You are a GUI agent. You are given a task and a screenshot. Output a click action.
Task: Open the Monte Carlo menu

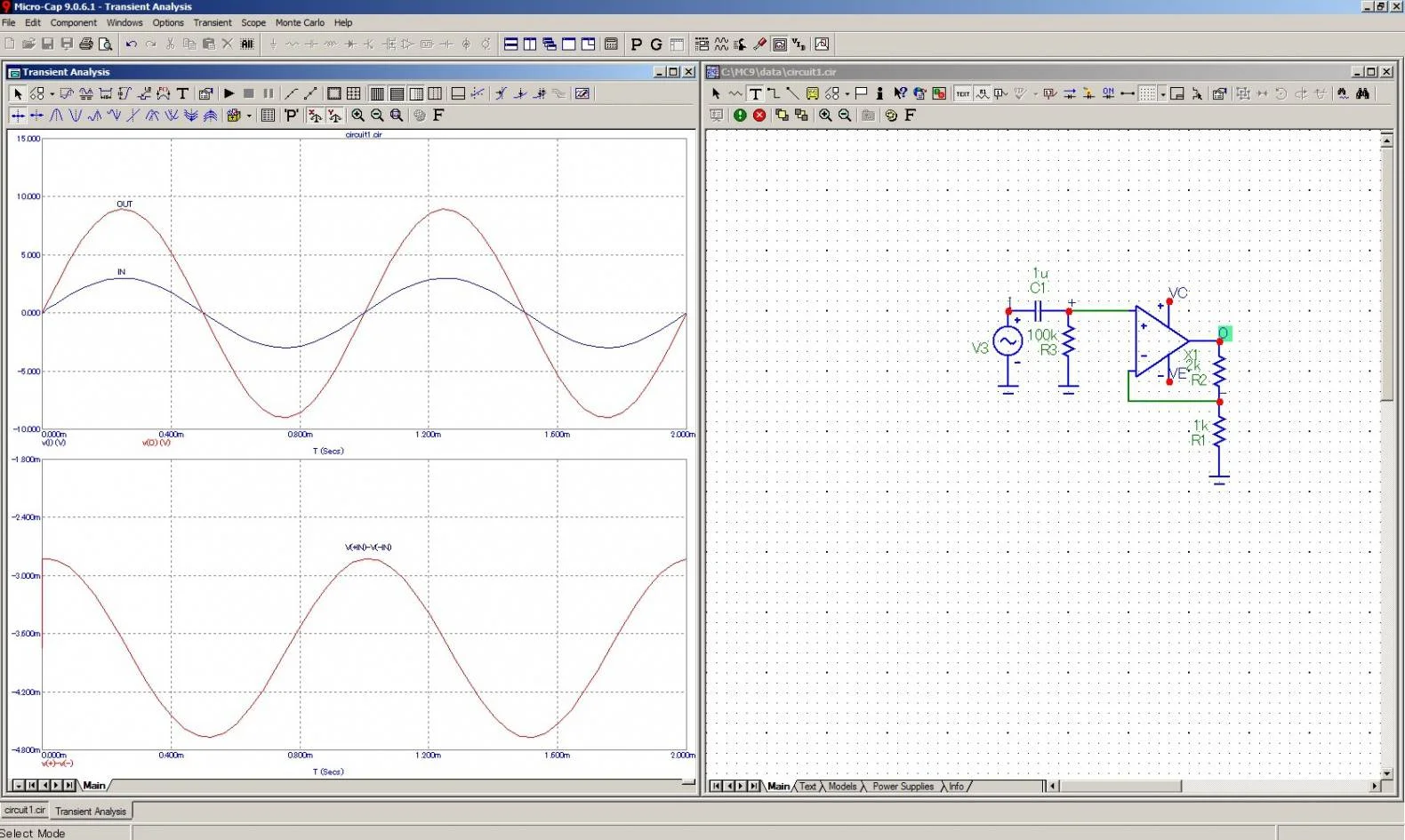pos(299,22)
